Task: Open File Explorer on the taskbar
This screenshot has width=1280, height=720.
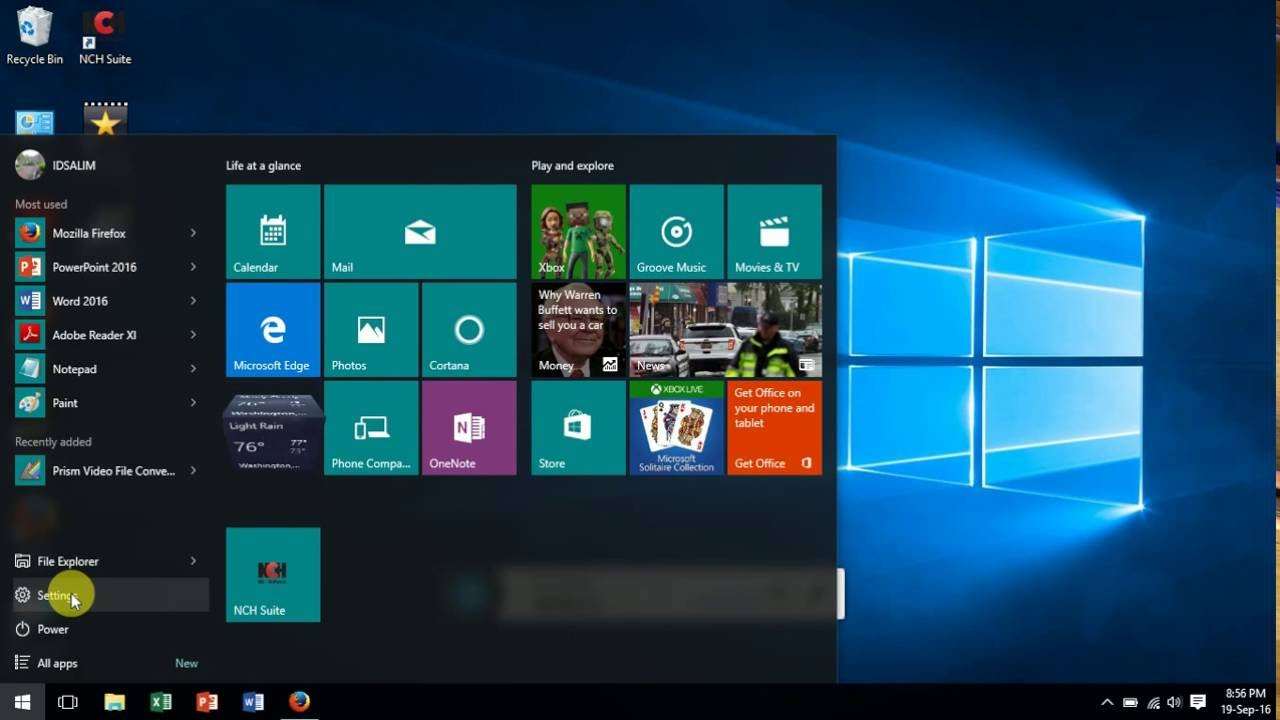Action: pos(115,702)
